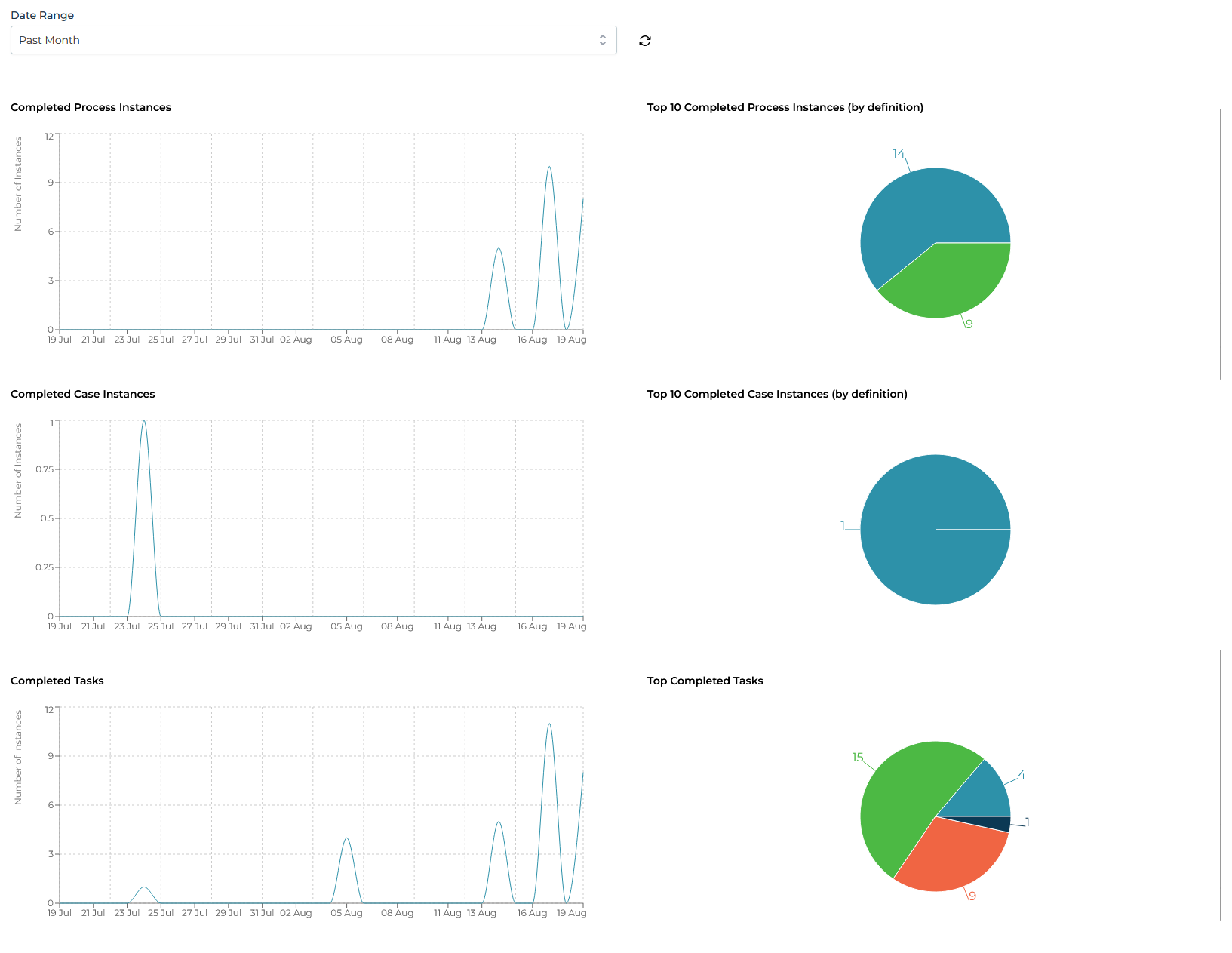Screen dimensions: 1232x953
Task: Click the peak on the Completed Tasks line chart
Action: (x=549, y=724)
